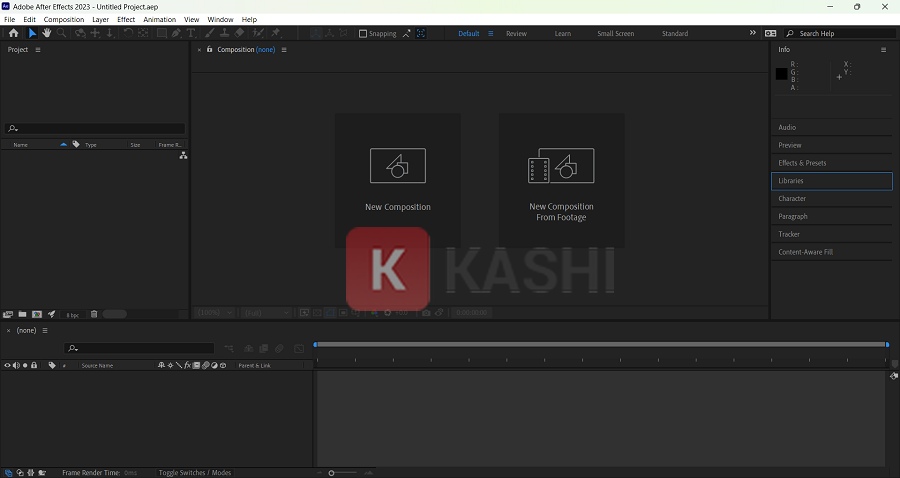Select the Puppet Pin tool
The width and height of the screenshot is (900, 478).
(x=276, y=33)
